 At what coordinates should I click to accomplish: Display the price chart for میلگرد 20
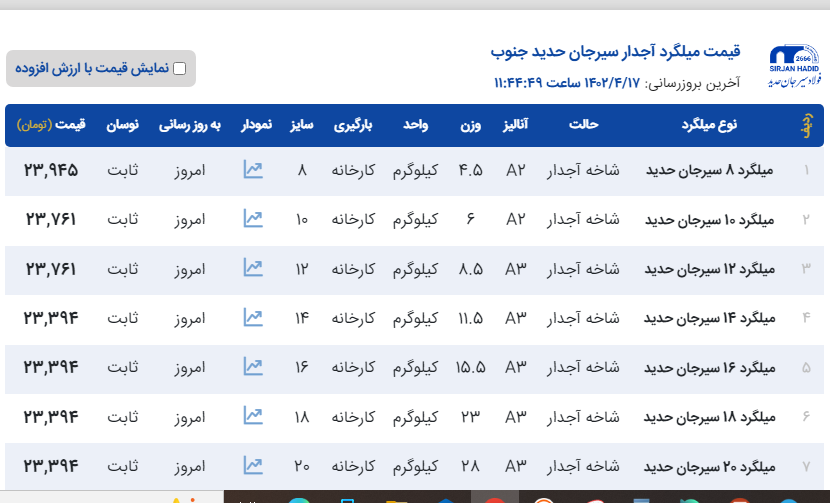tap(252, 465)
